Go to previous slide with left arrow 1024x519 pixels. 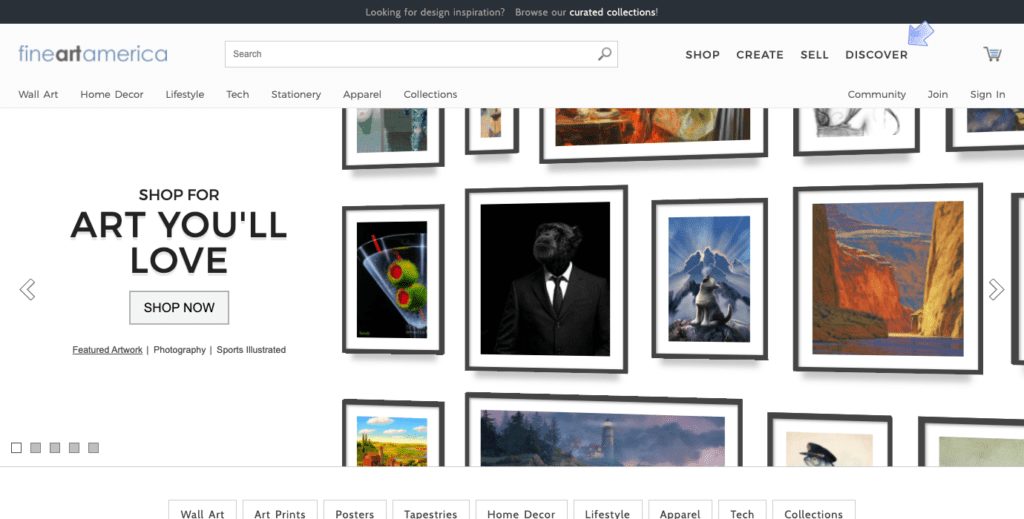click(27, 290)
